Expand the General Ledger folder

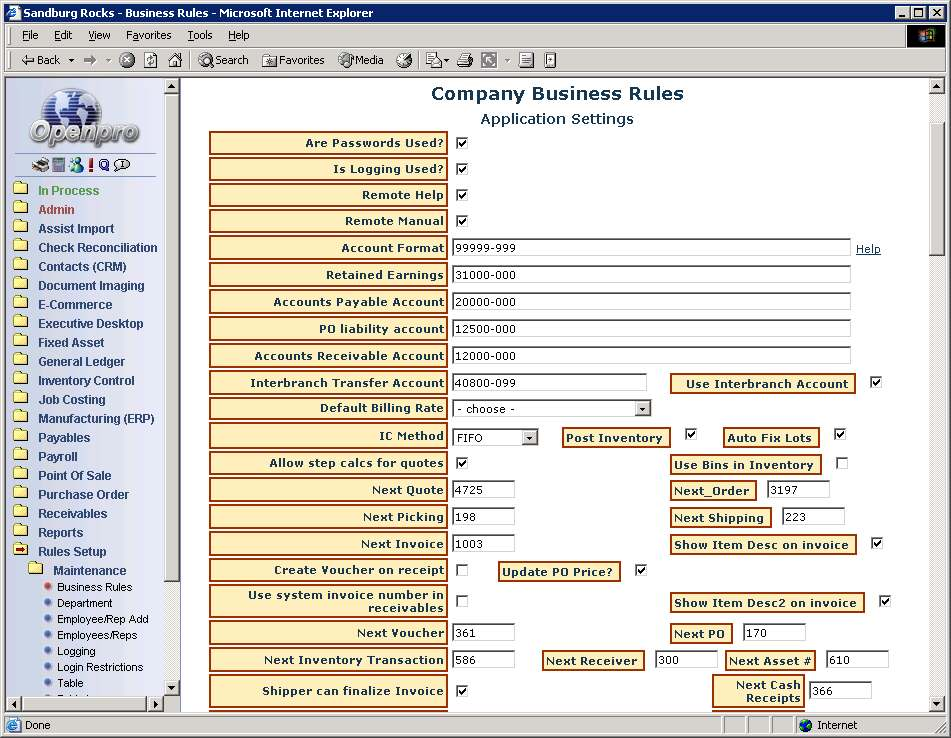tap(81, 362)
